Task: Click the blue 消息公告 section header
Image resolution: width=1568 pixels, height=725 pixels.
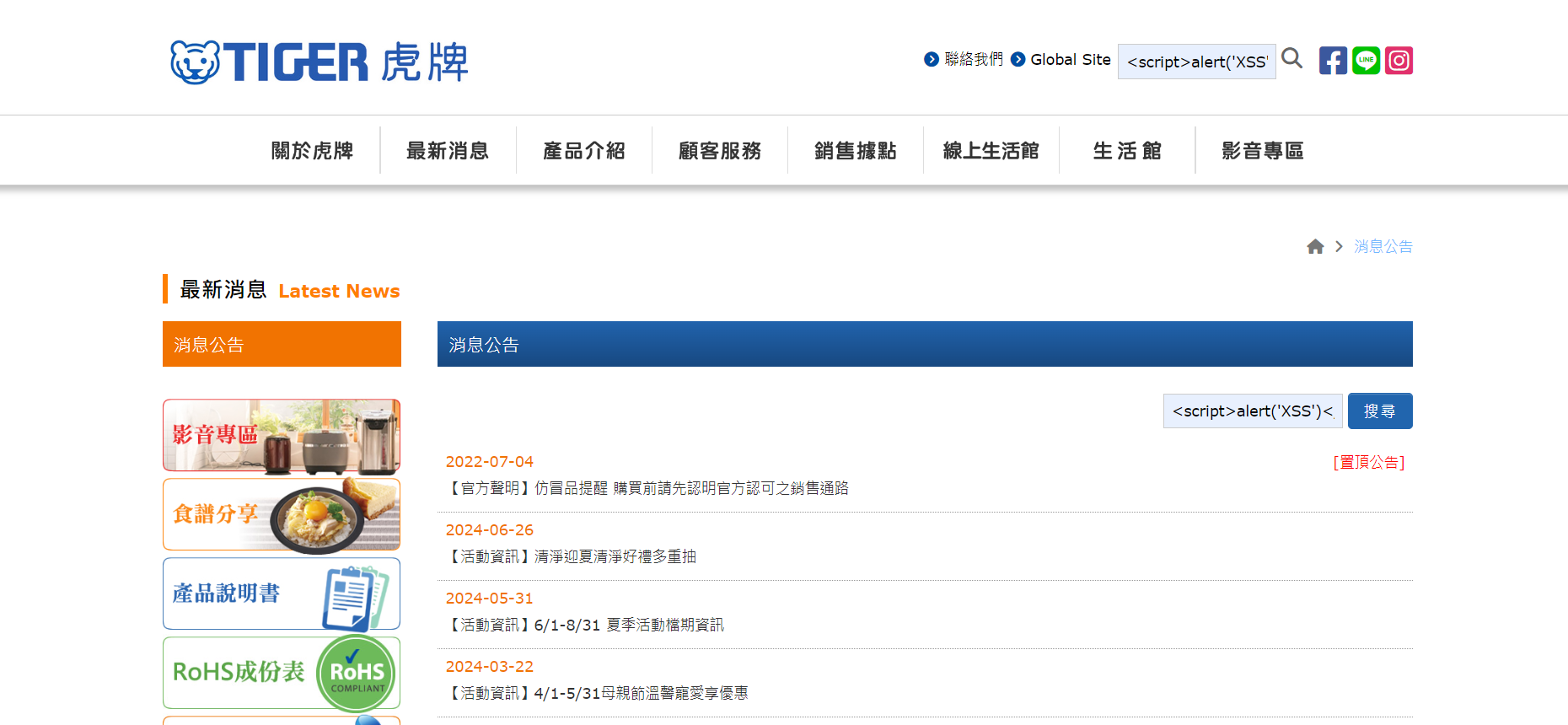Action: [x=925, y=344]
